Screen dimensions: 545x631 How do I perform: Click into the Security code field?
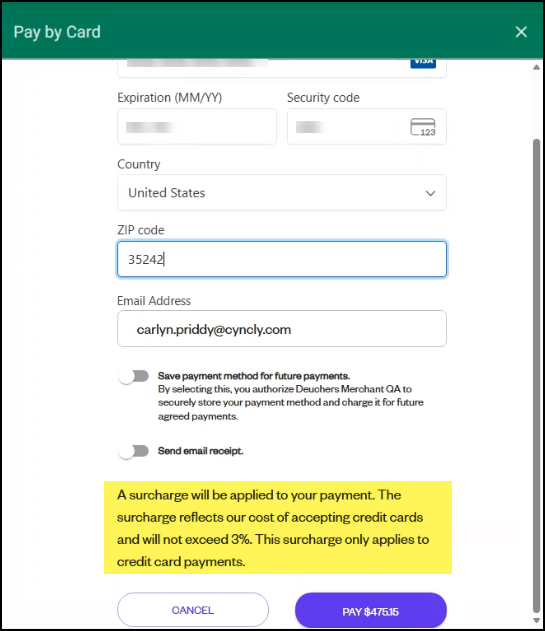coord(367,127)
